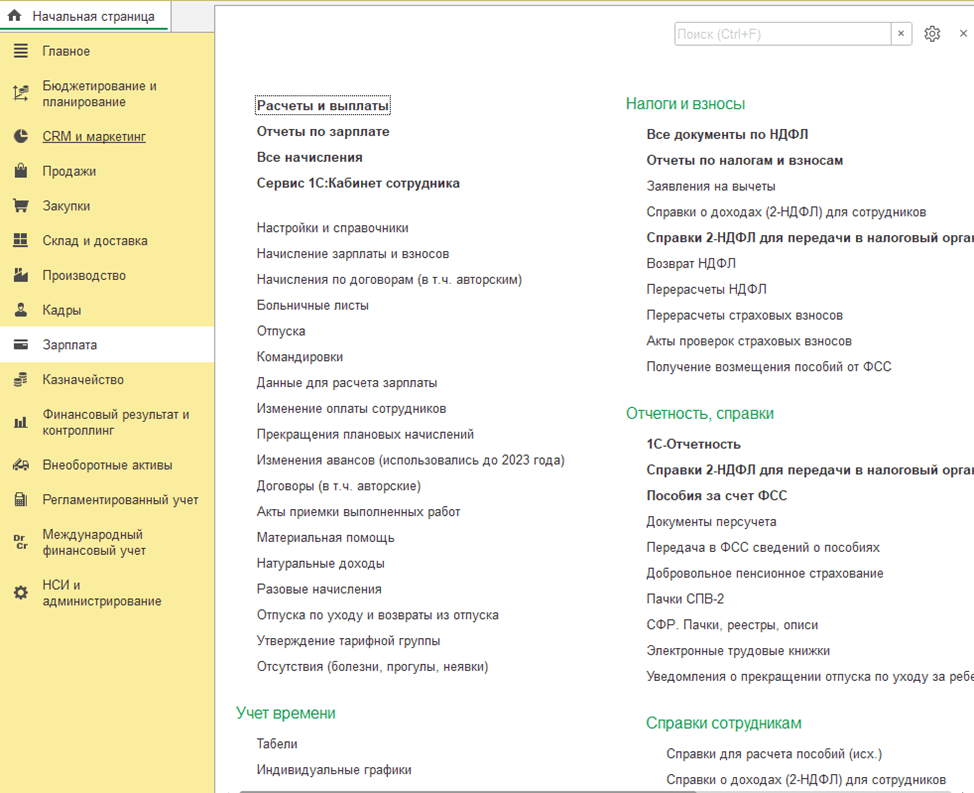The image size is (974, 793).
Task: Open the Кадры section in sidebar
Action: click(x=61, y=310)
